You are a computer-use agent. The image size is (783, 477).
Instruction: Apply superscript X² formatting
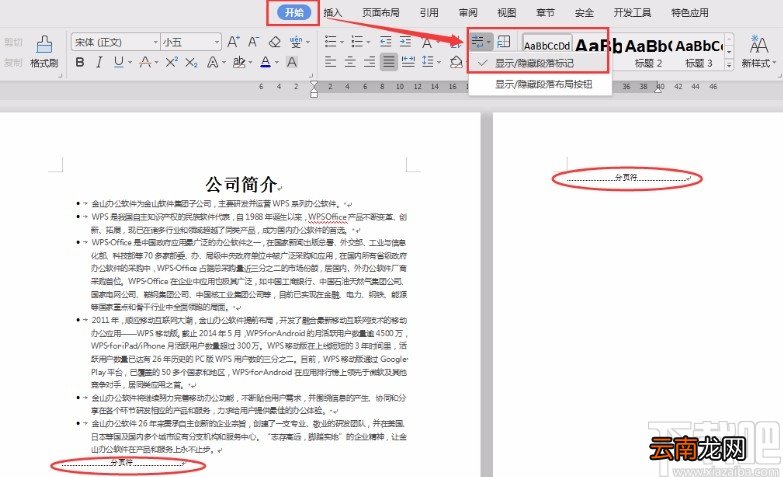click(x=172, y=62)
